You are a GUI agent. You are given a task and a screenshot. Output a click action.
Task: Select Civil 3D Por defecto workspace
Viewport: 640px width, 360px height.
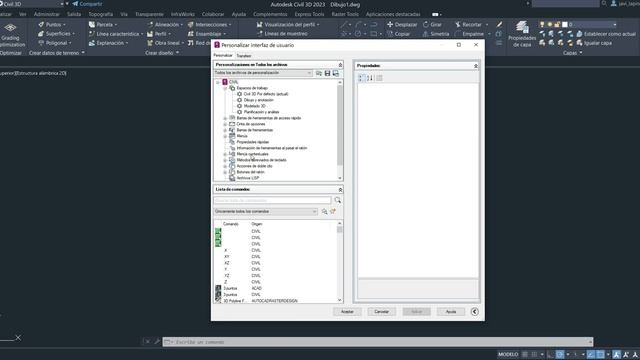click(266, 94)
